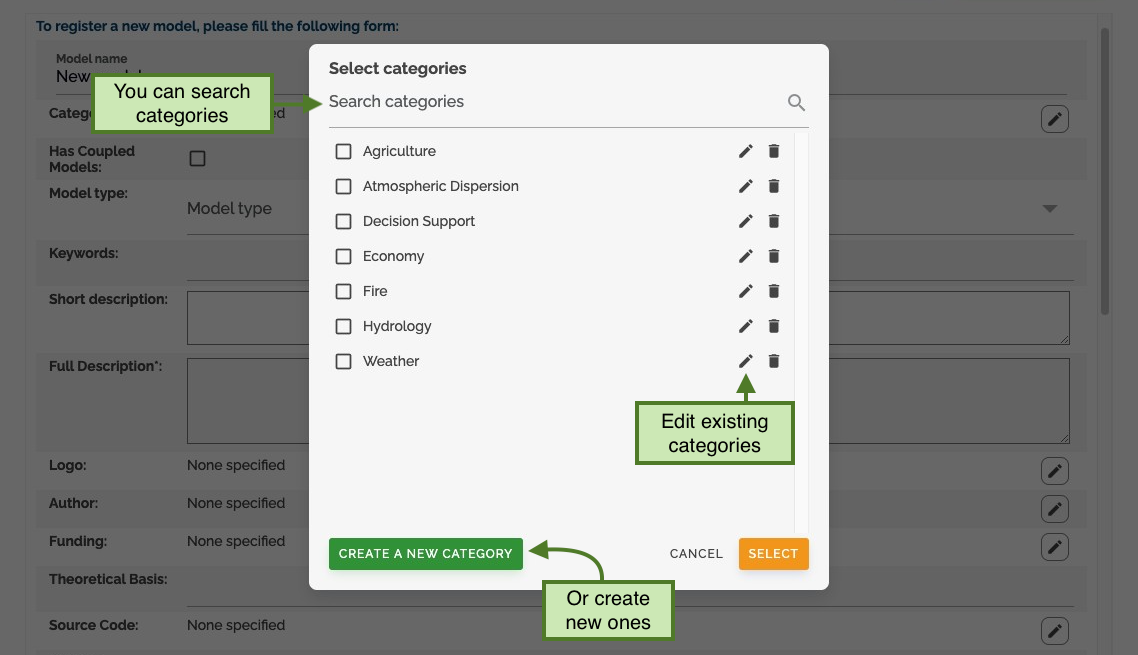Confirm with the orange Select button
This screenshot has height=655, width=1138.
[x=773, y=553]
